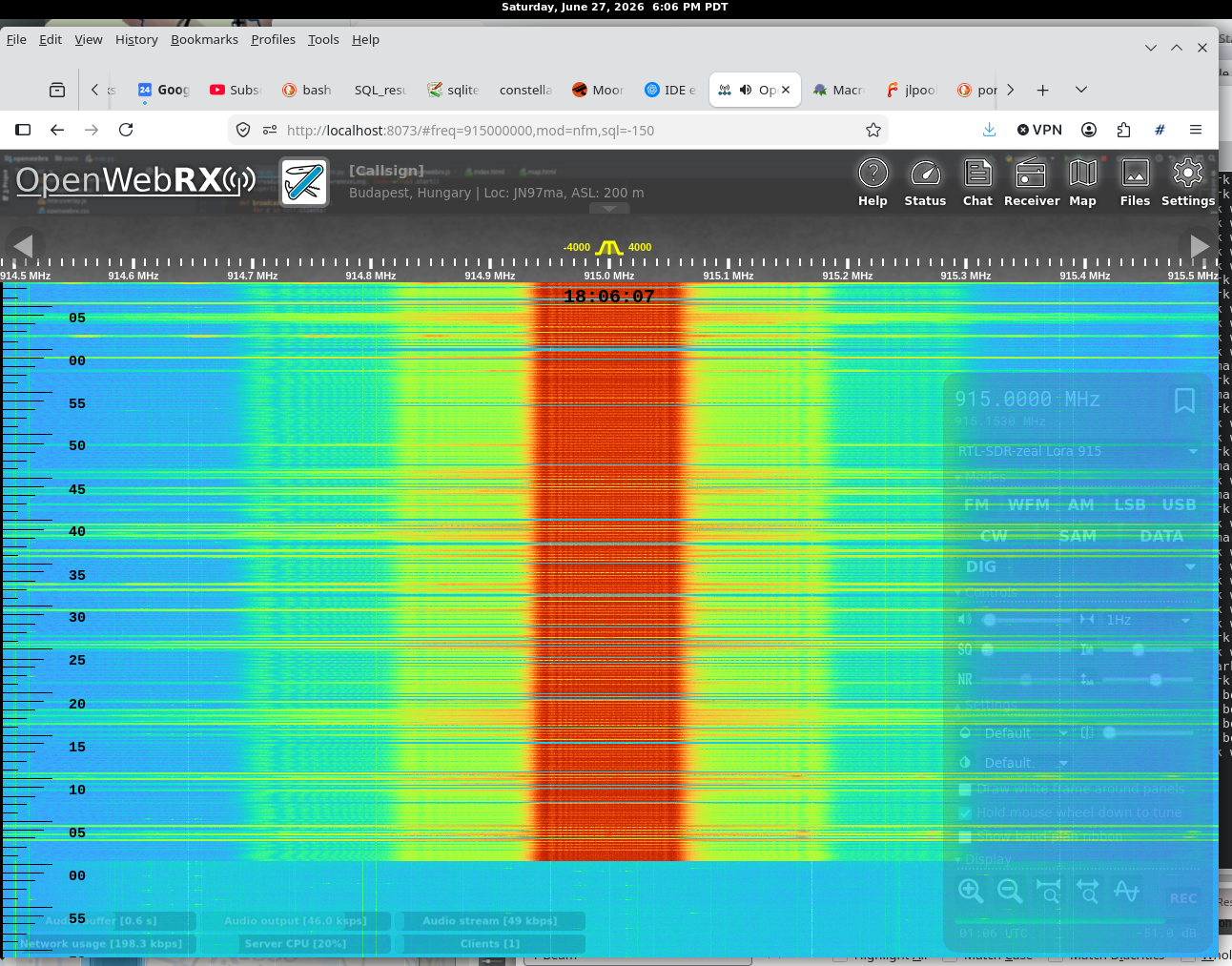1232x966 pixels.
Task: Open the Status panel icon
Action: [x=925, y=182]
